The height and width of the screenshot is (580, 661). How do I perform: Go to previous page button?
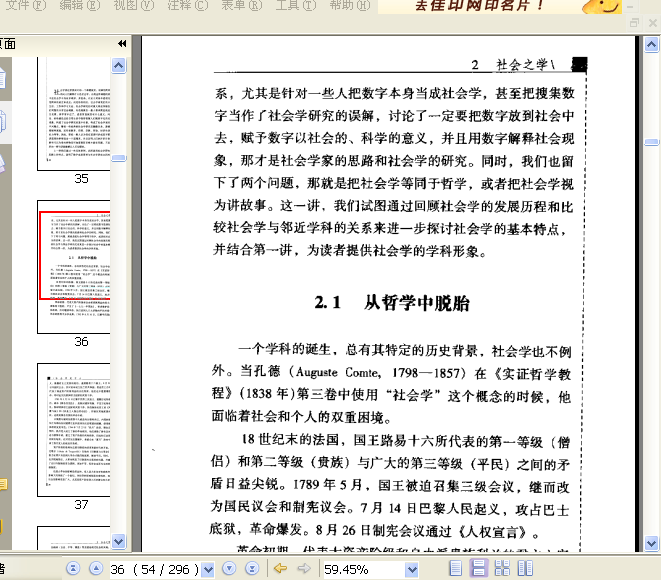click(96, 569)
